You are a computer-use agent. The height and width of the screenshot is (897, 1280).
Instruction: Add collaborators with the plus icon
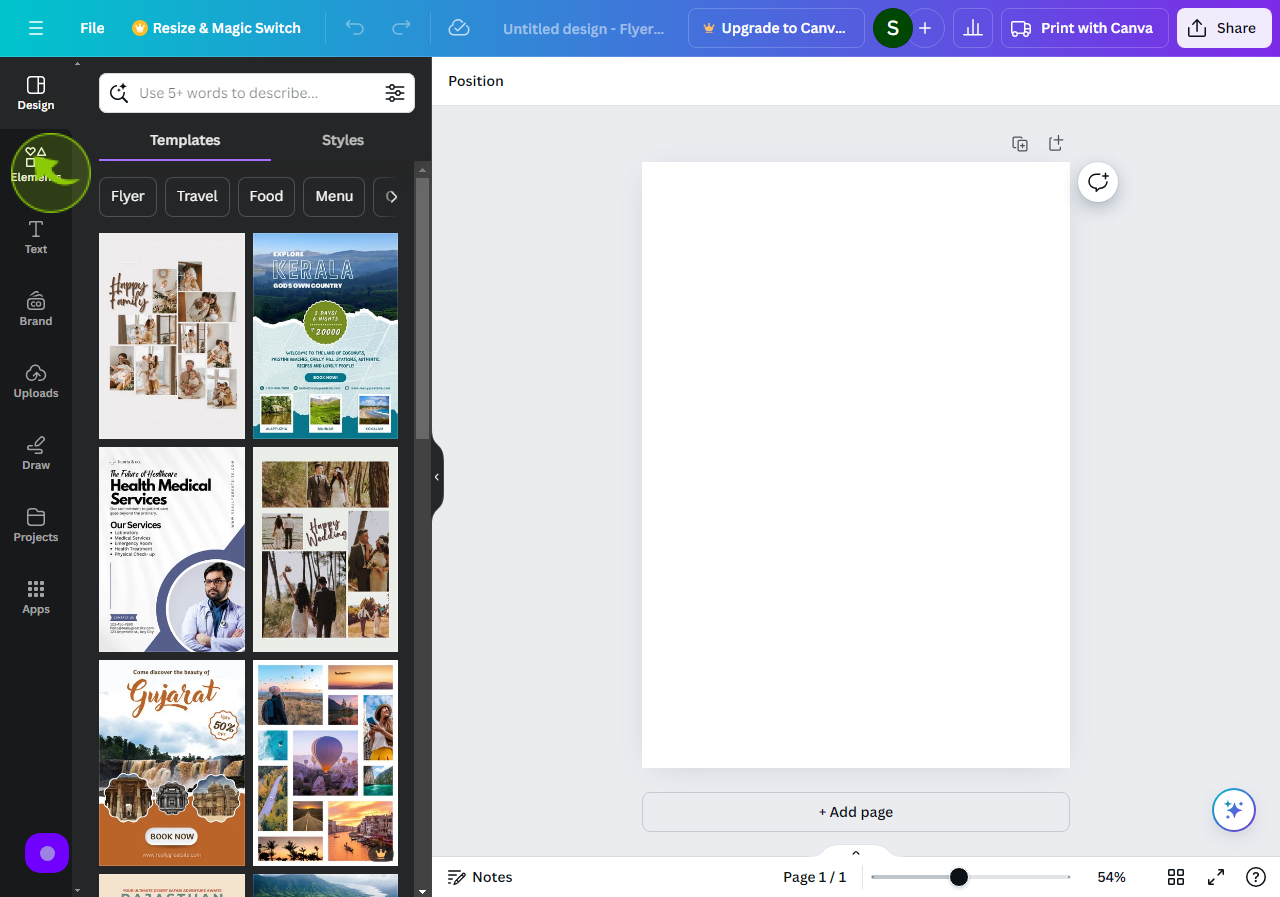pyautogui.click(x=925, y=28)
